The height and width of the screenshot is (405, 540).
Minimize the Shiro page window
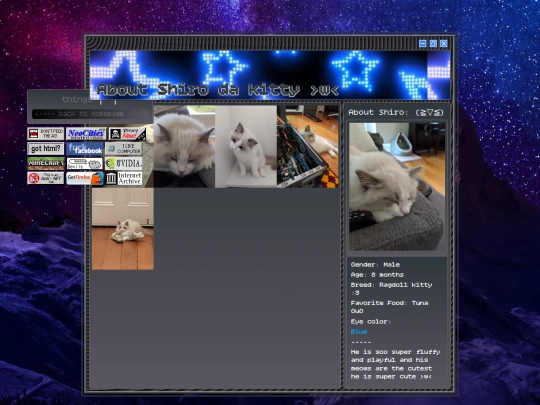pyautogui.click(x=423, y=43)
